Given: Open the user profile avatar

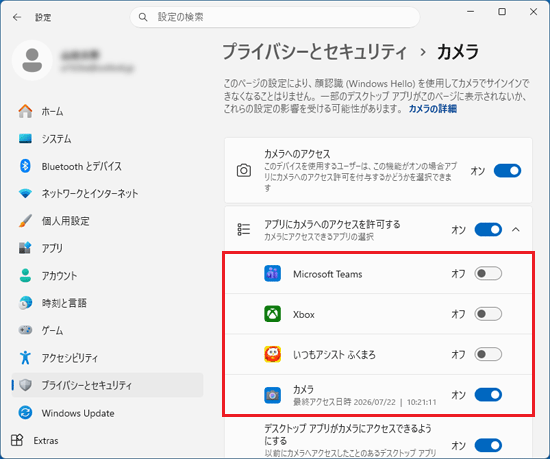Looking at the screenshot, I should pos(32,60).
